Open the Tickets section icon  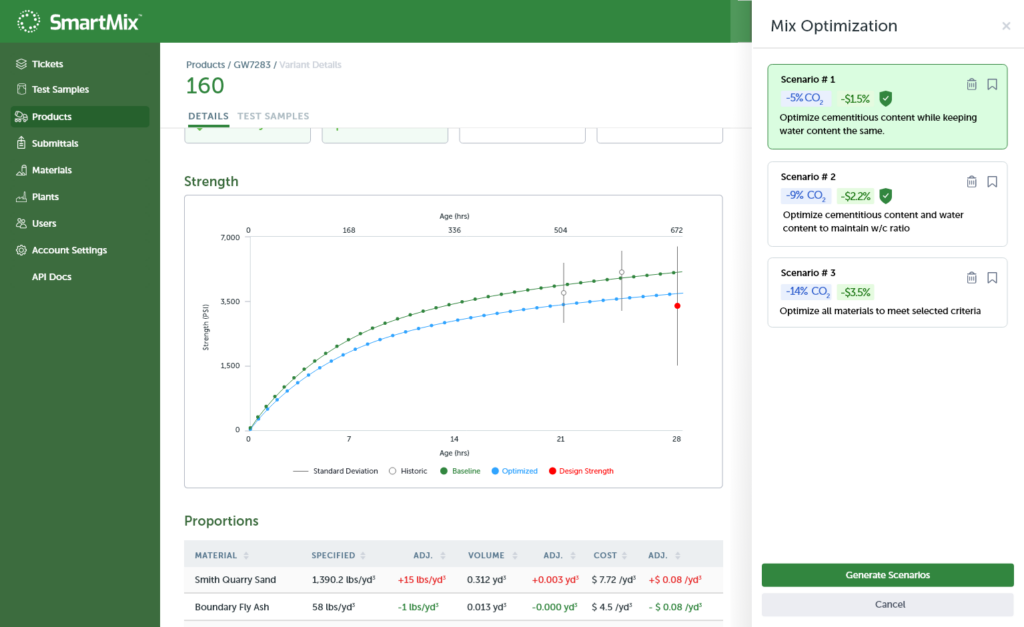coord(21,63)
